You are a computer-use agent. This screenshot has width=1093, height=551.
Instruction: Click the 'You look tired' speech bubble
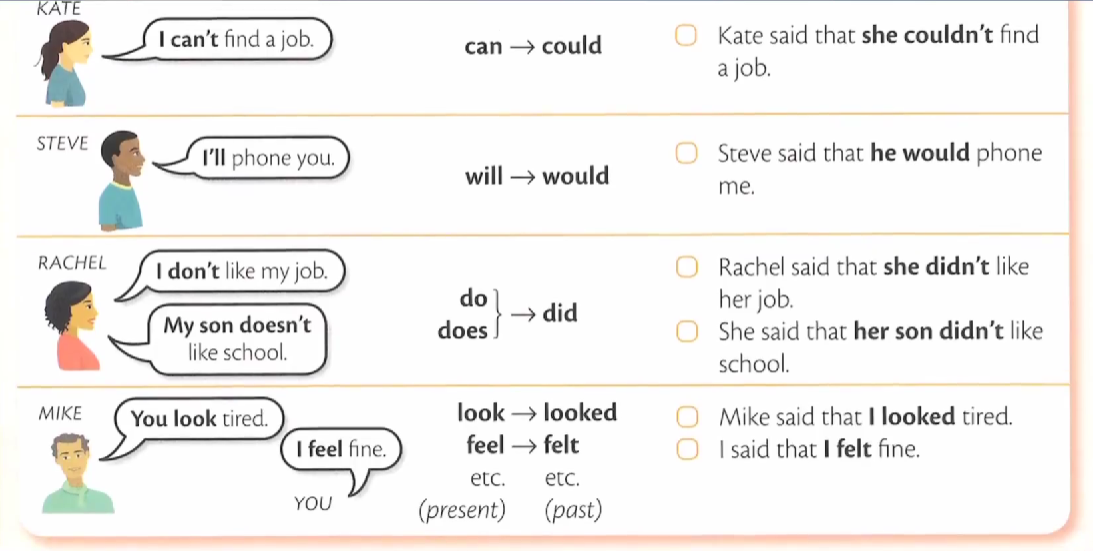tap(200, 419)
